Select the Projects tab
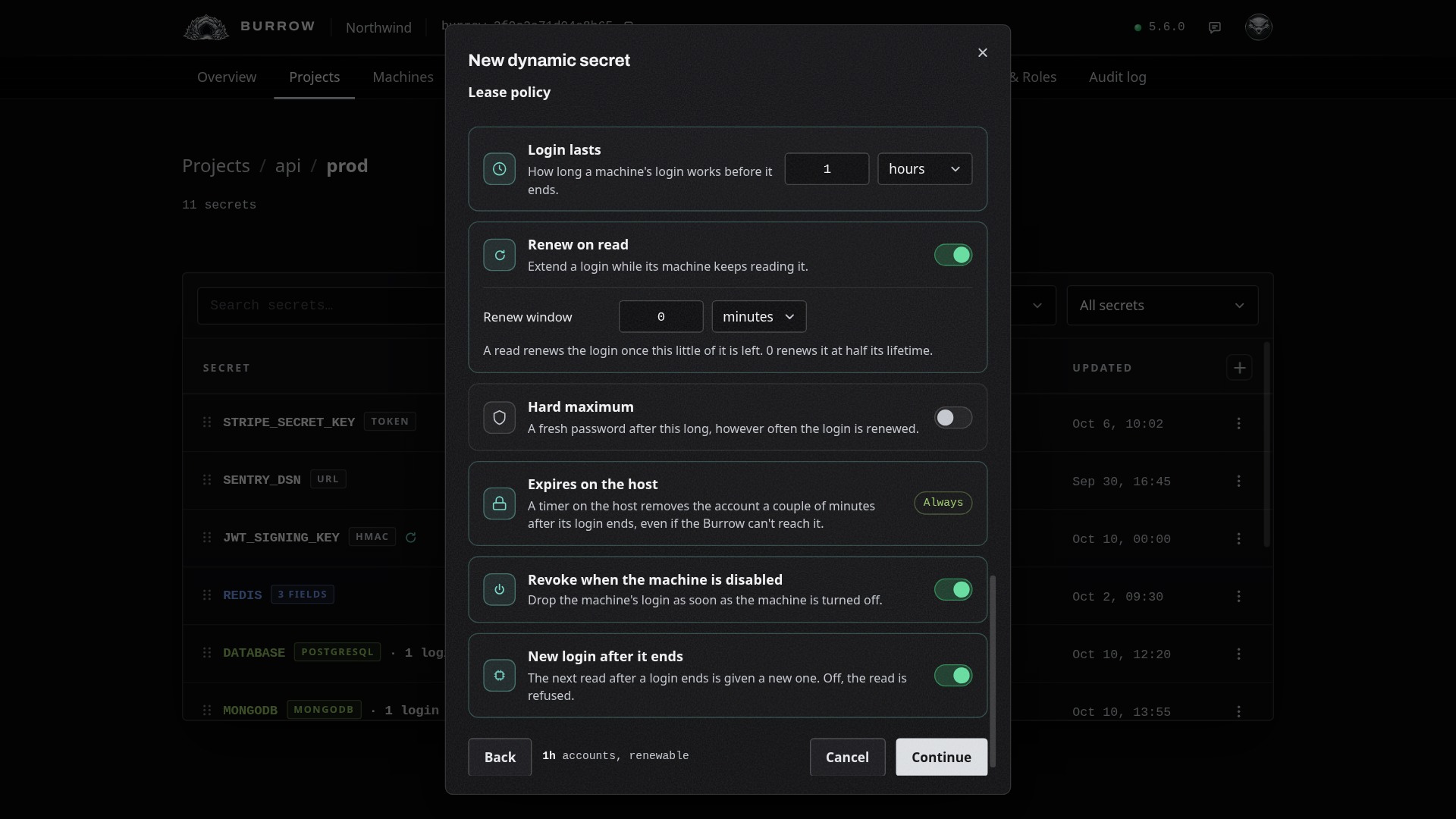Viewport: 1456px width, 819px height. (x=315, y=77)
